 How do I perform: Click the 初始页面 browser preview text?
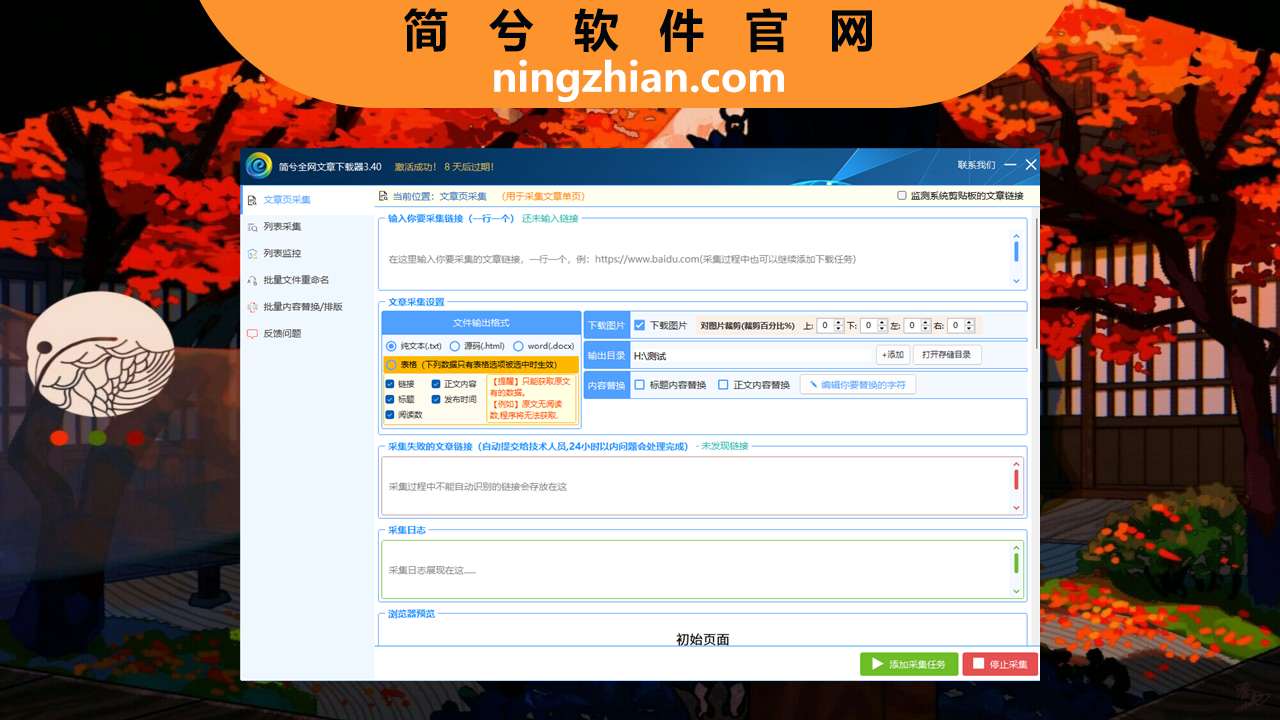coord(703,639)
